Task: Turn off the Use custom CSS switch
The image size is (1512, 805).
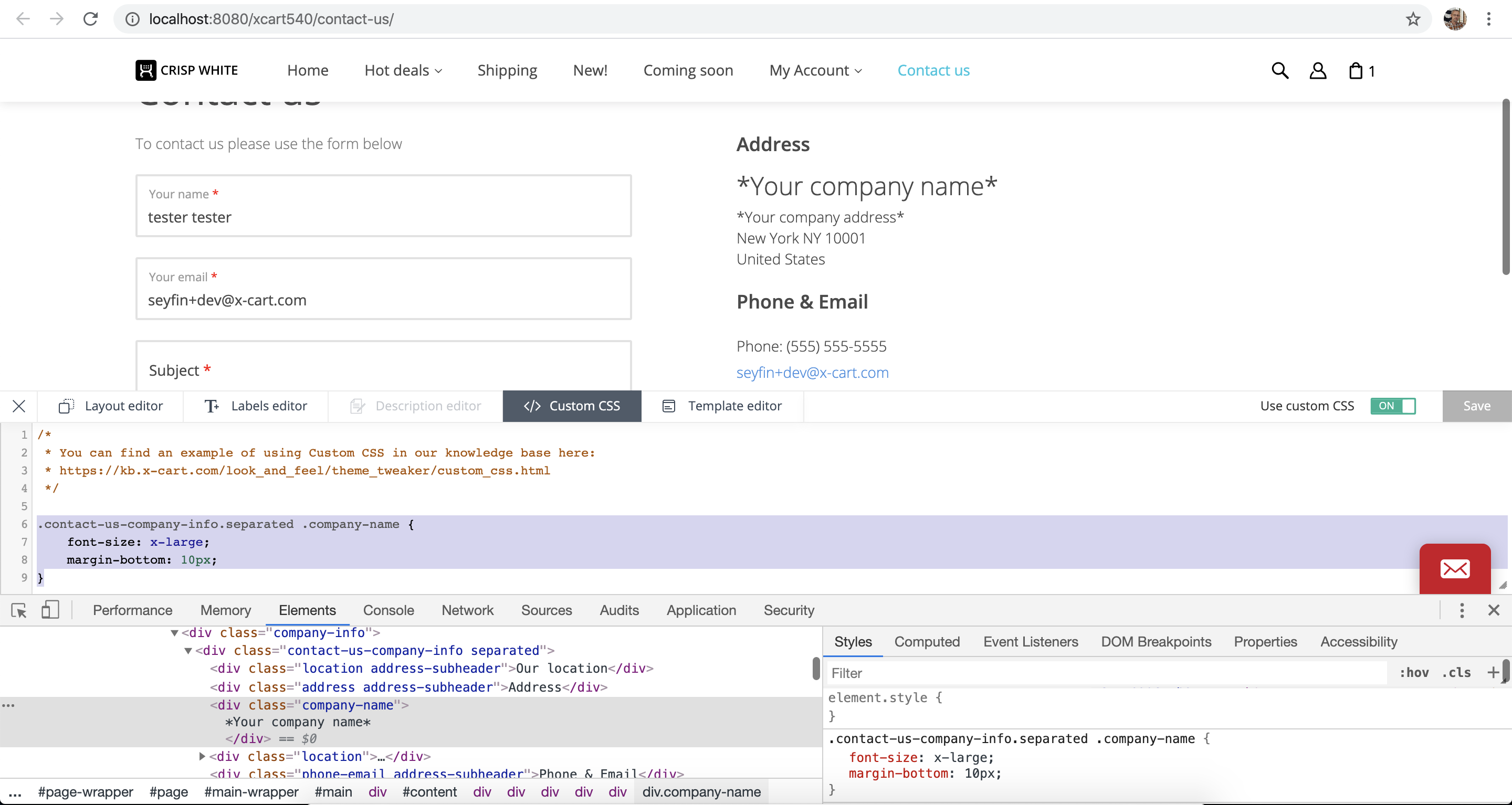Action: tap(1393, 406)
